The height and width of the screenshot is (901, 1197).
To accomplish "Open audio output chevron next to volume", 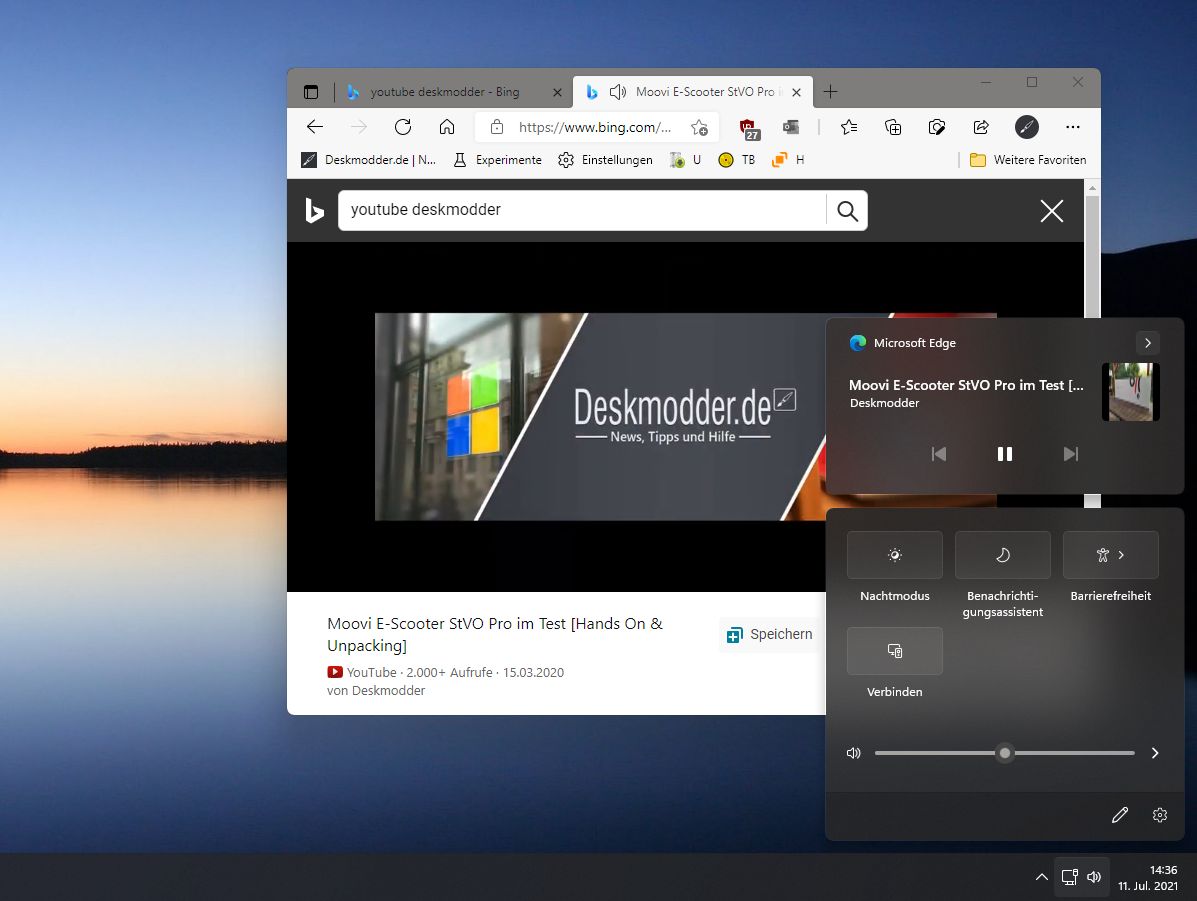I will point(1155,753).
